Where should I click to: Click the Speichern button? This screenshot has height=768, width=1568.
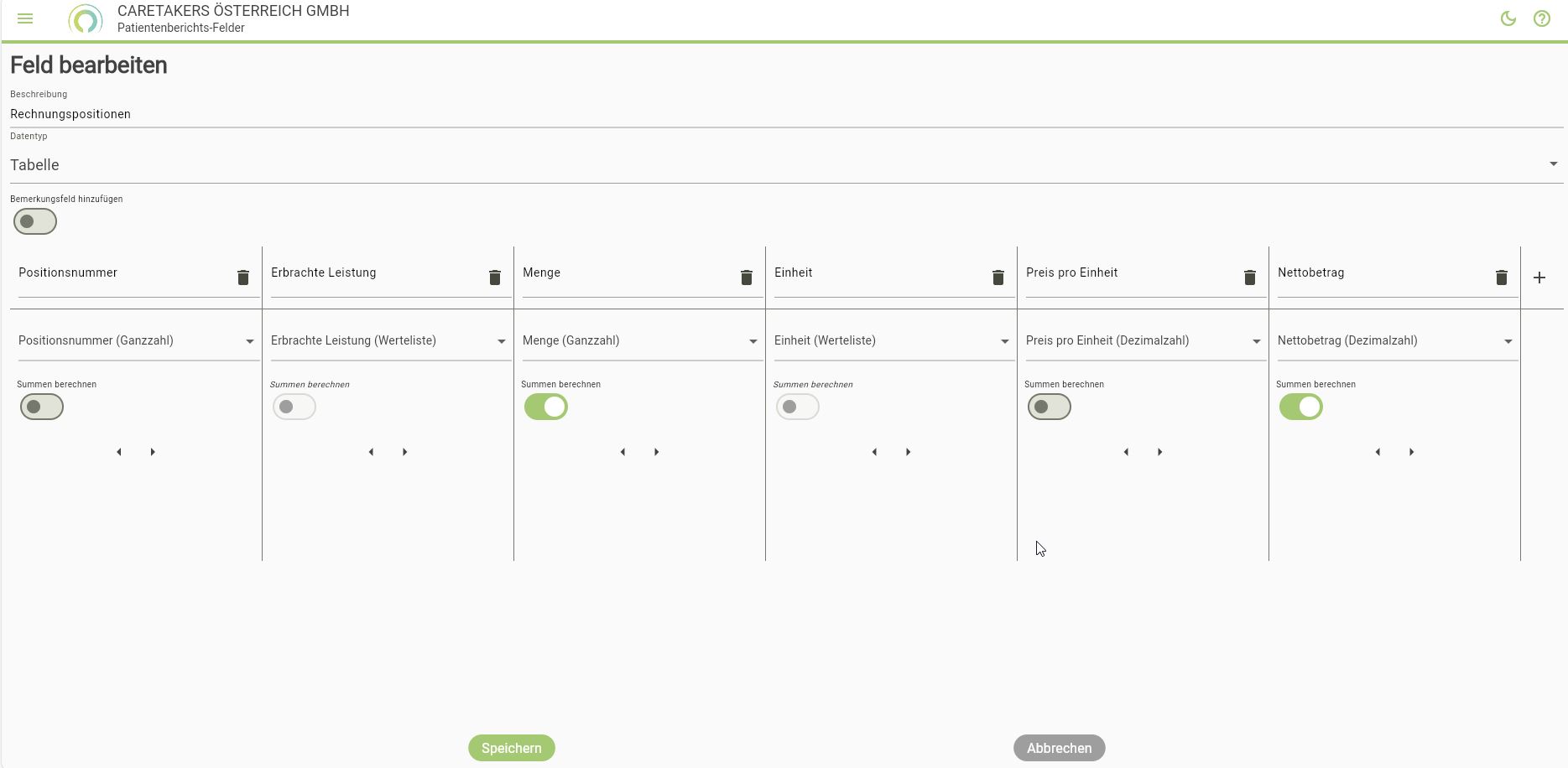click(511, 748)
